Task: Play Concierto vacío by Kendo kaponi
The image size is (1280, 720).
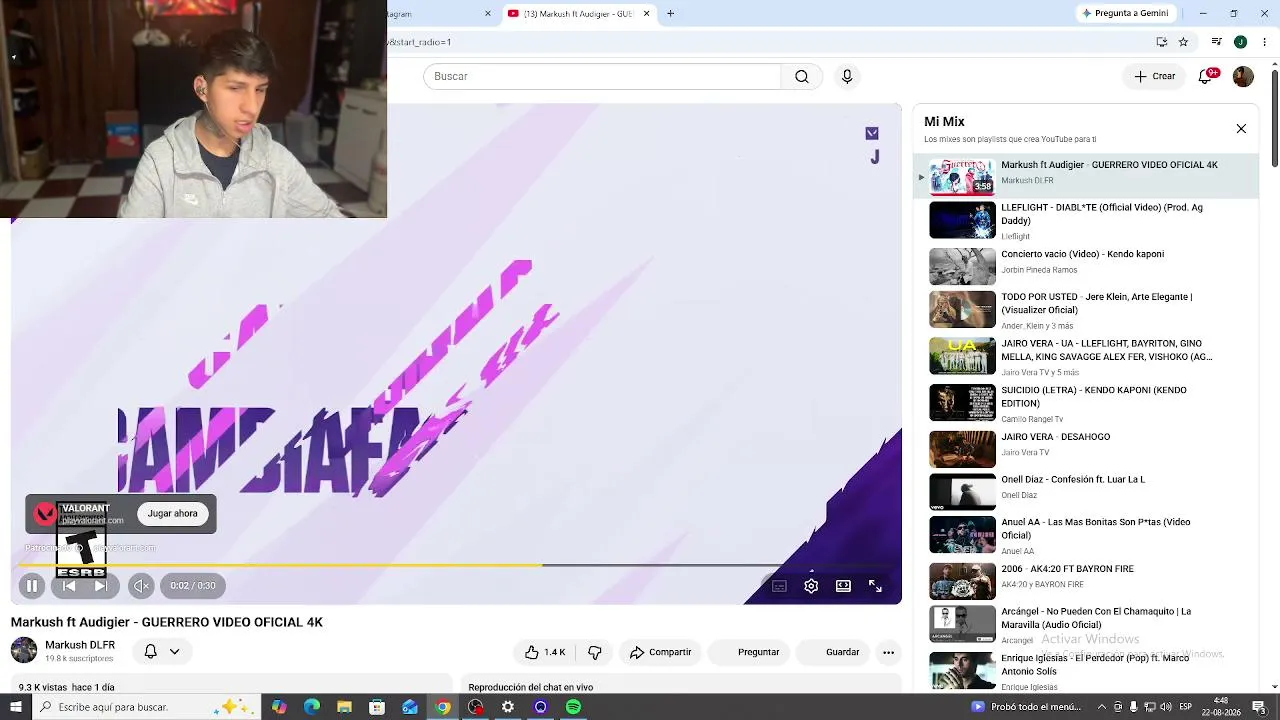Action: click(1085, 267)
